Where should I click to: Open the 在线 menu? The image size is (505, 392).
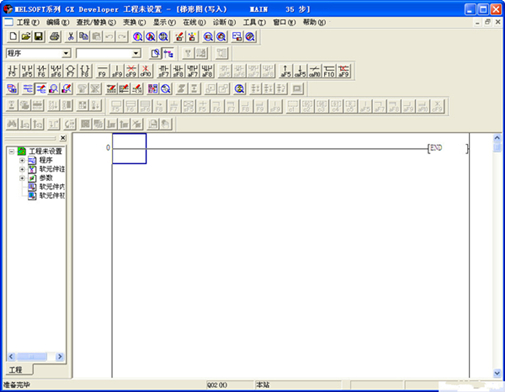[x=194, y=22]
